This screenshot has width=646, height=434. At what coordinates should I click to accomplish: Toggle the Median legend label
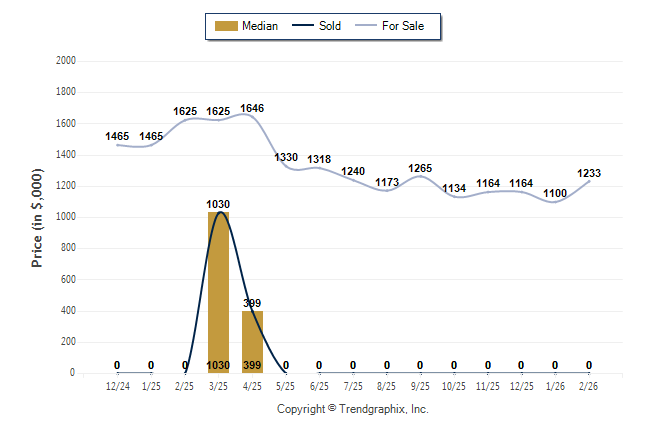coord(260,26)
